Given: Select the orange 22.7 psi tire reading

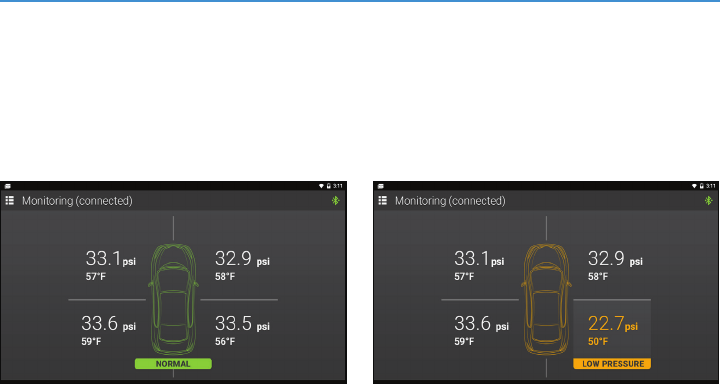Looking at the screenshot, I should [x=613, y=324].
